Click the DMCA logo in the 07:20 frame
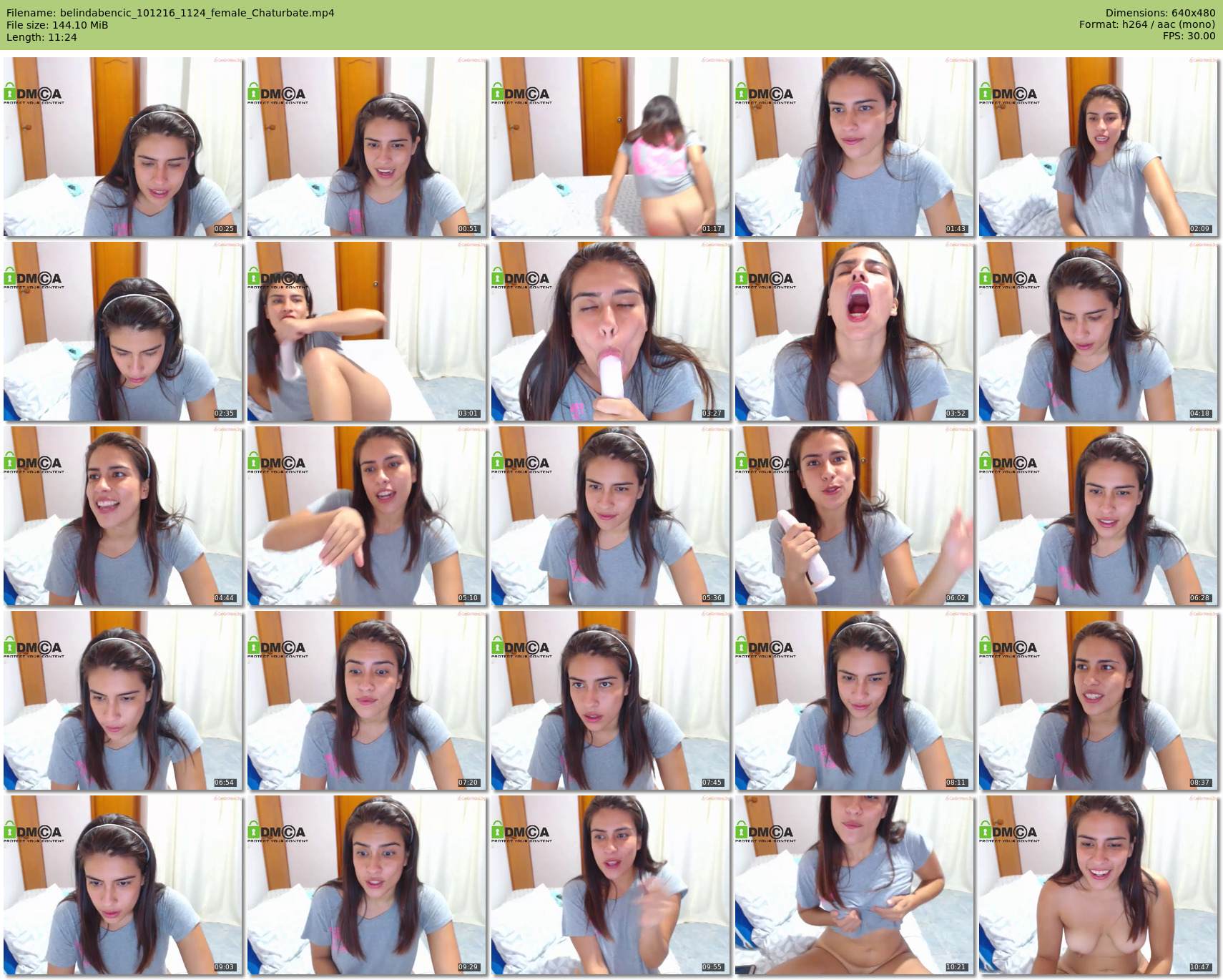This screenshot has height=980, width=1223. point(277,648)
